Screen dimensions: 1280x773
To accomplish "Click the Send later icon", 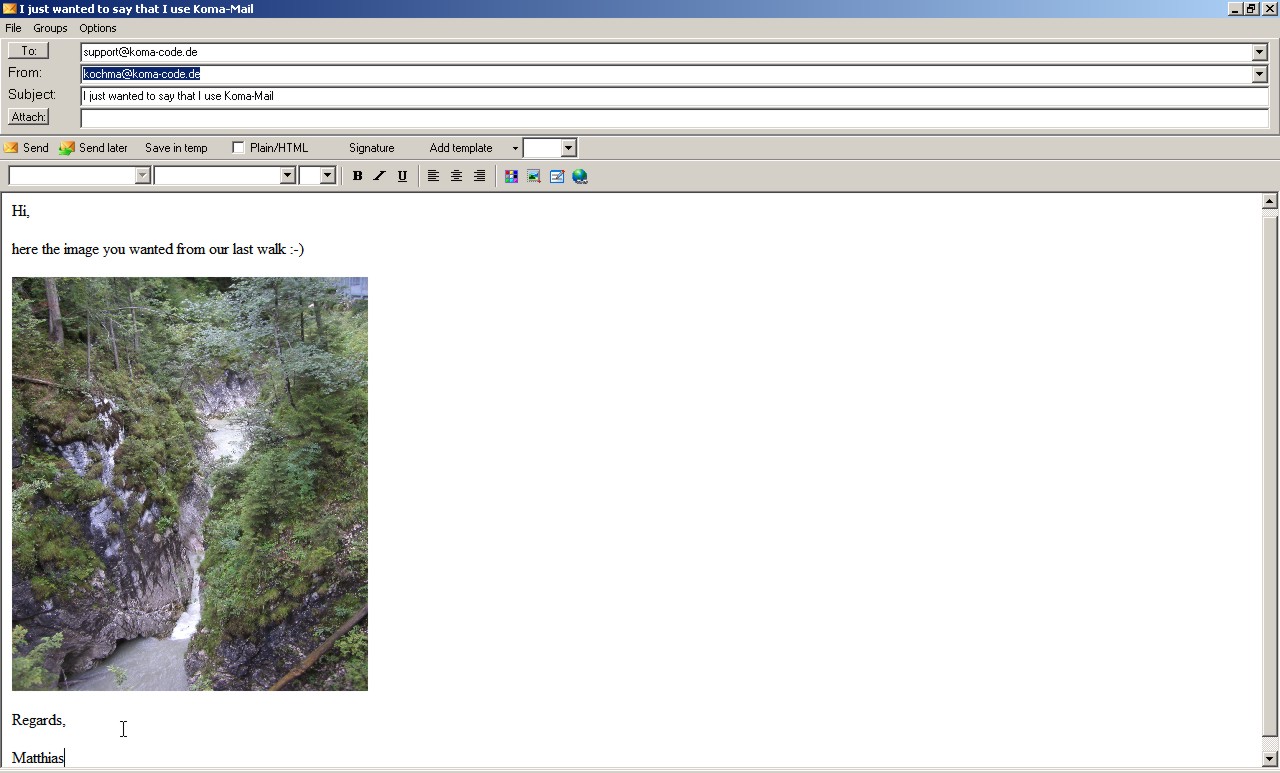I will click(66, 148).
